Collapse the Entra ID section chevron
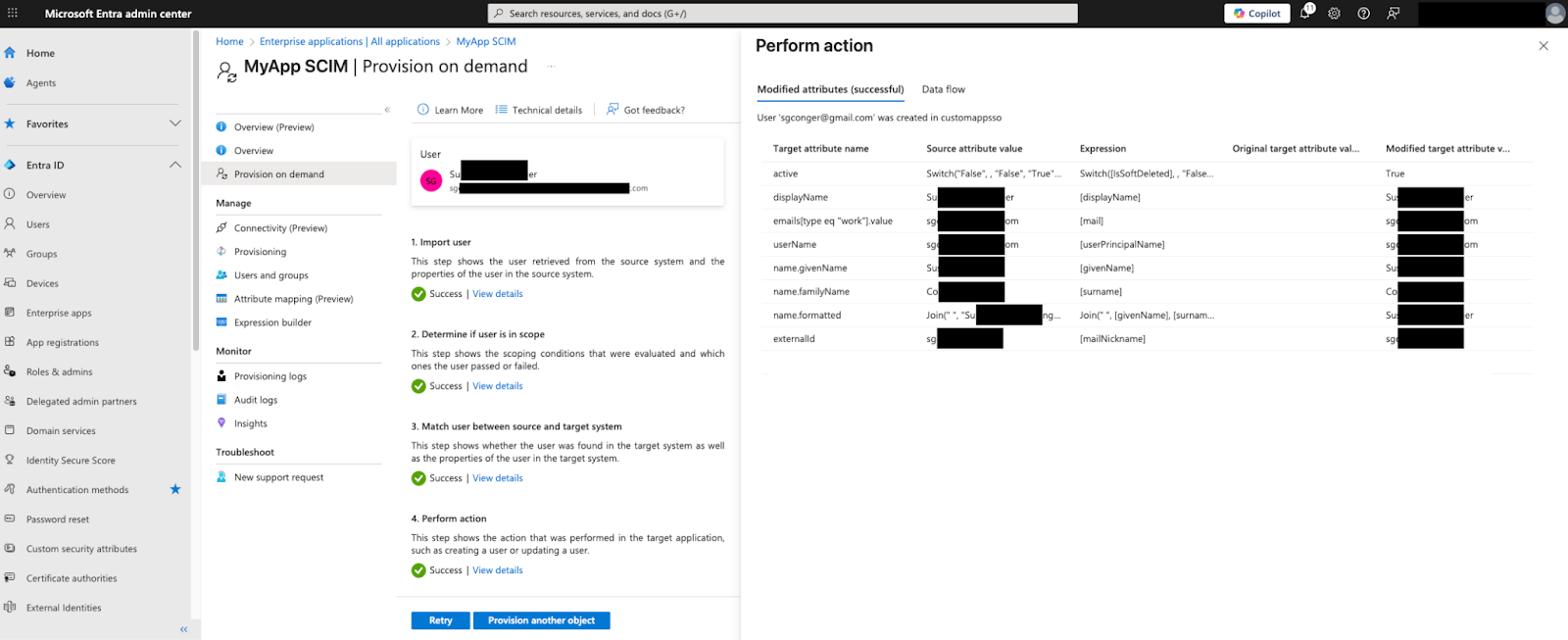 coord(175,165)
